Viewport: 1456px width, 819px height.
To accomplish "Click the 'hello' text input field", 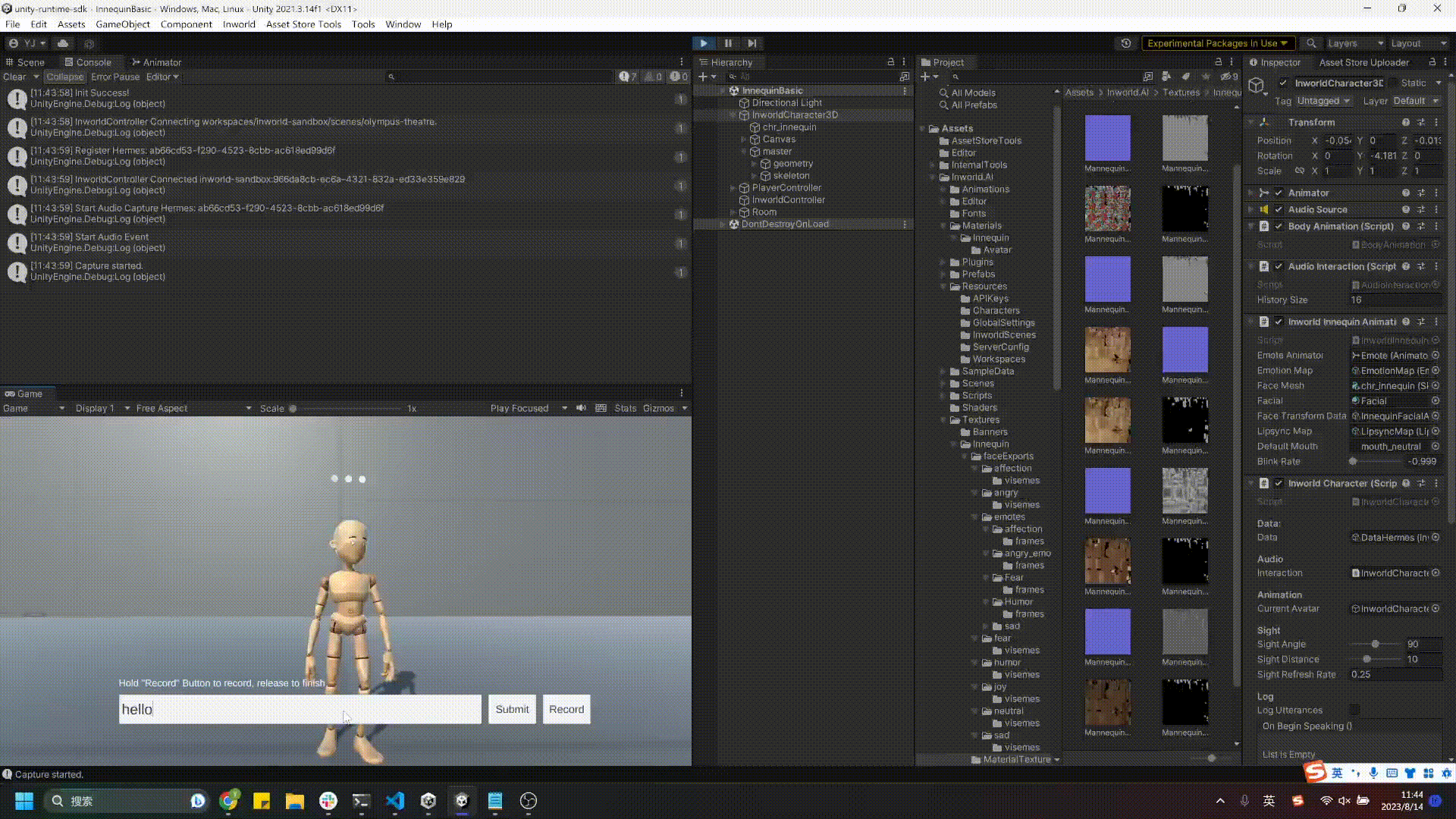I will coord(300,709).
